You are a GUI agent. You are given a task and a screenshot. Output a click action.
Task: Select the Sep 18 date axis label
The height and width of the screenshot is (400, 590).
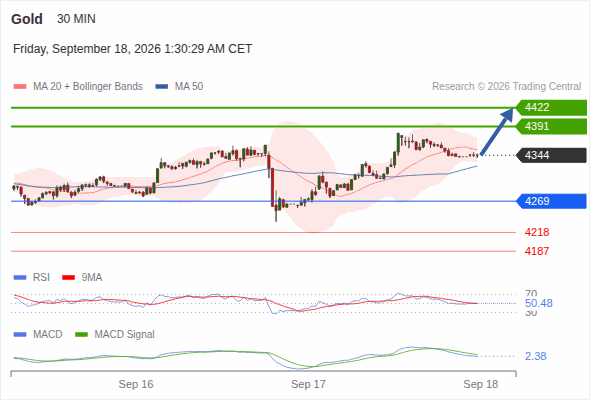[x=481, y=384]
